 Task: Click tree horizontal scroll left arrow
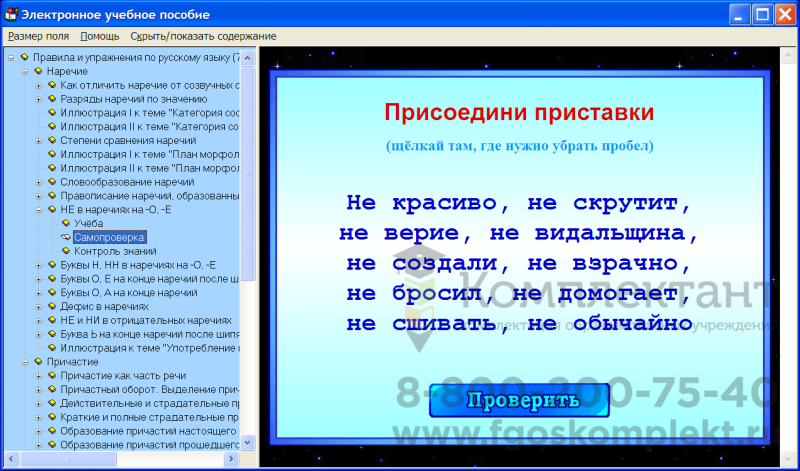[11, 458]
